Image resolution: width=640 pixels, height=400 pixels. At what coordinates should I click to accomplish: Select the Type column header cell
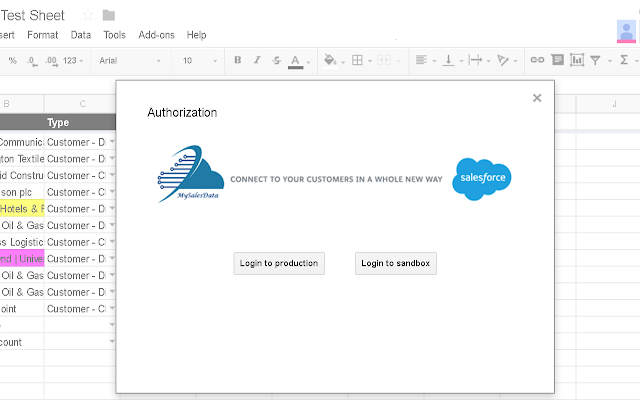pyautogui.click(x=59, y=122)
